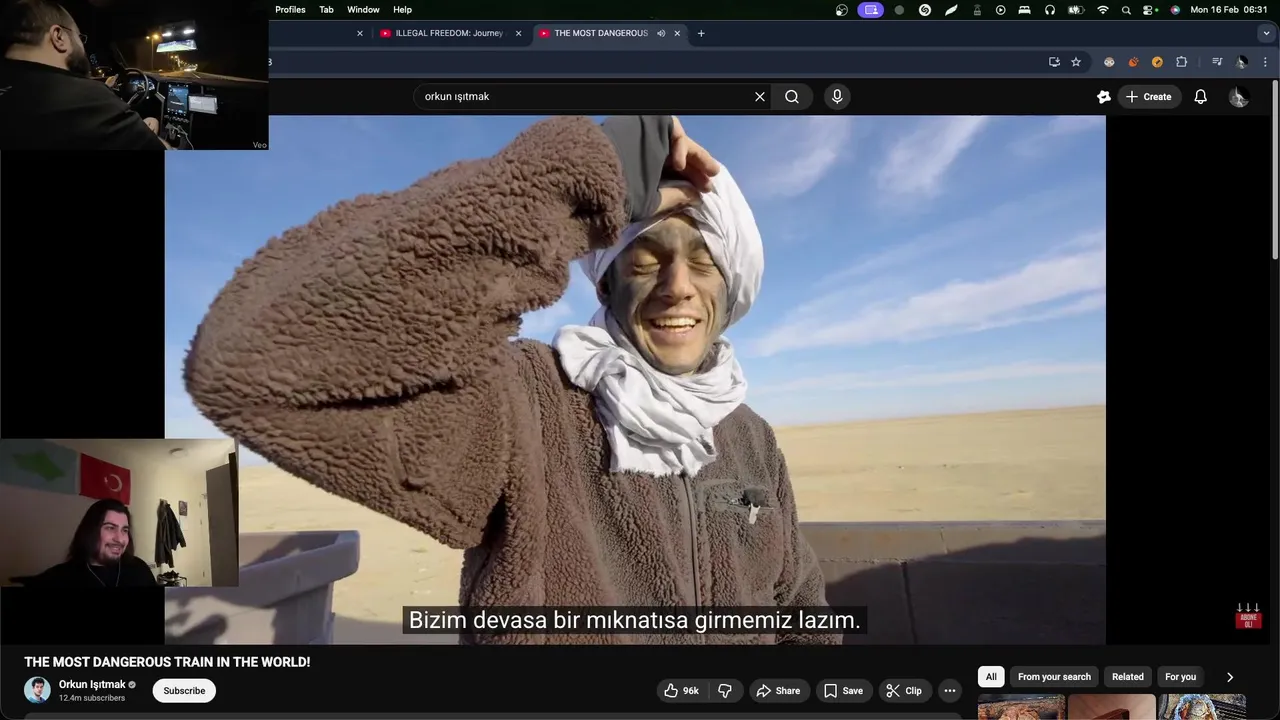This screenshot has width=1280, height=720.
Task: Open Shazam in macOS menu bar
Action: click(x=925, y=10)
